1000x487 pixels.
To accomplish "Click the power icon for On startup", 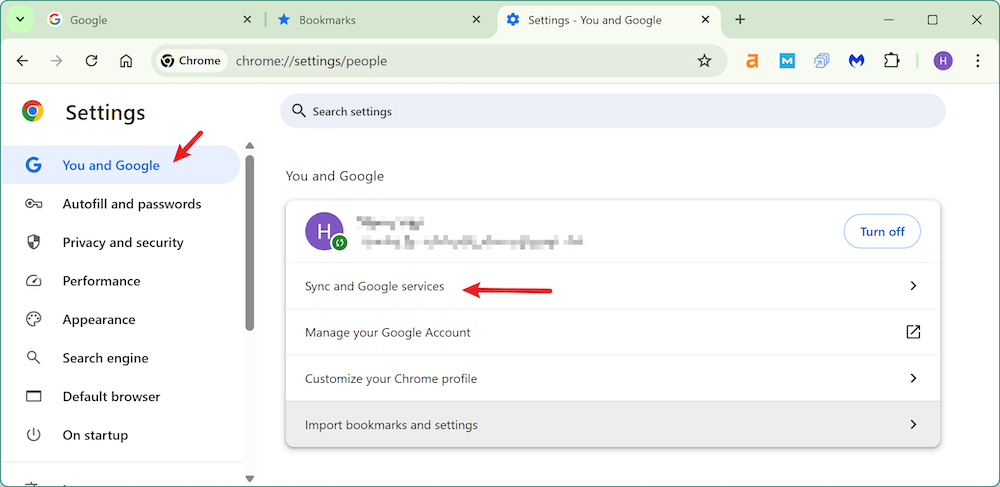I will click(33, 435).
